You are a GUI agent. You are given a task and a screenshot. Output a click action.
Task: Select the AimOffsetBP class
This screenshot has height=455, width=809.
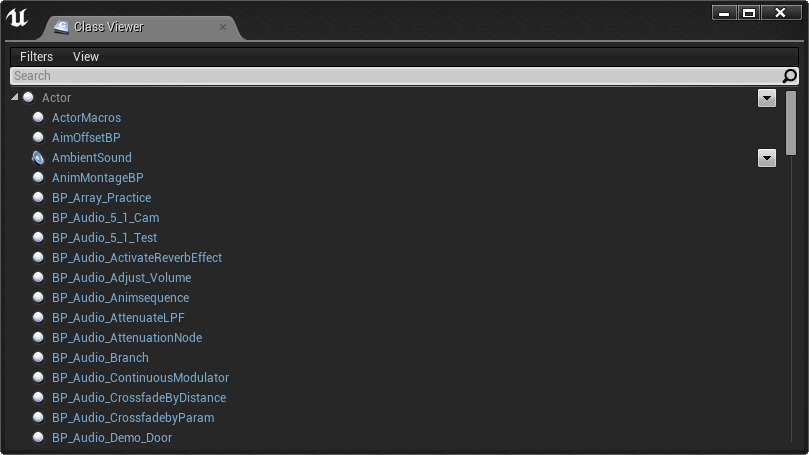tap(86, 138)
